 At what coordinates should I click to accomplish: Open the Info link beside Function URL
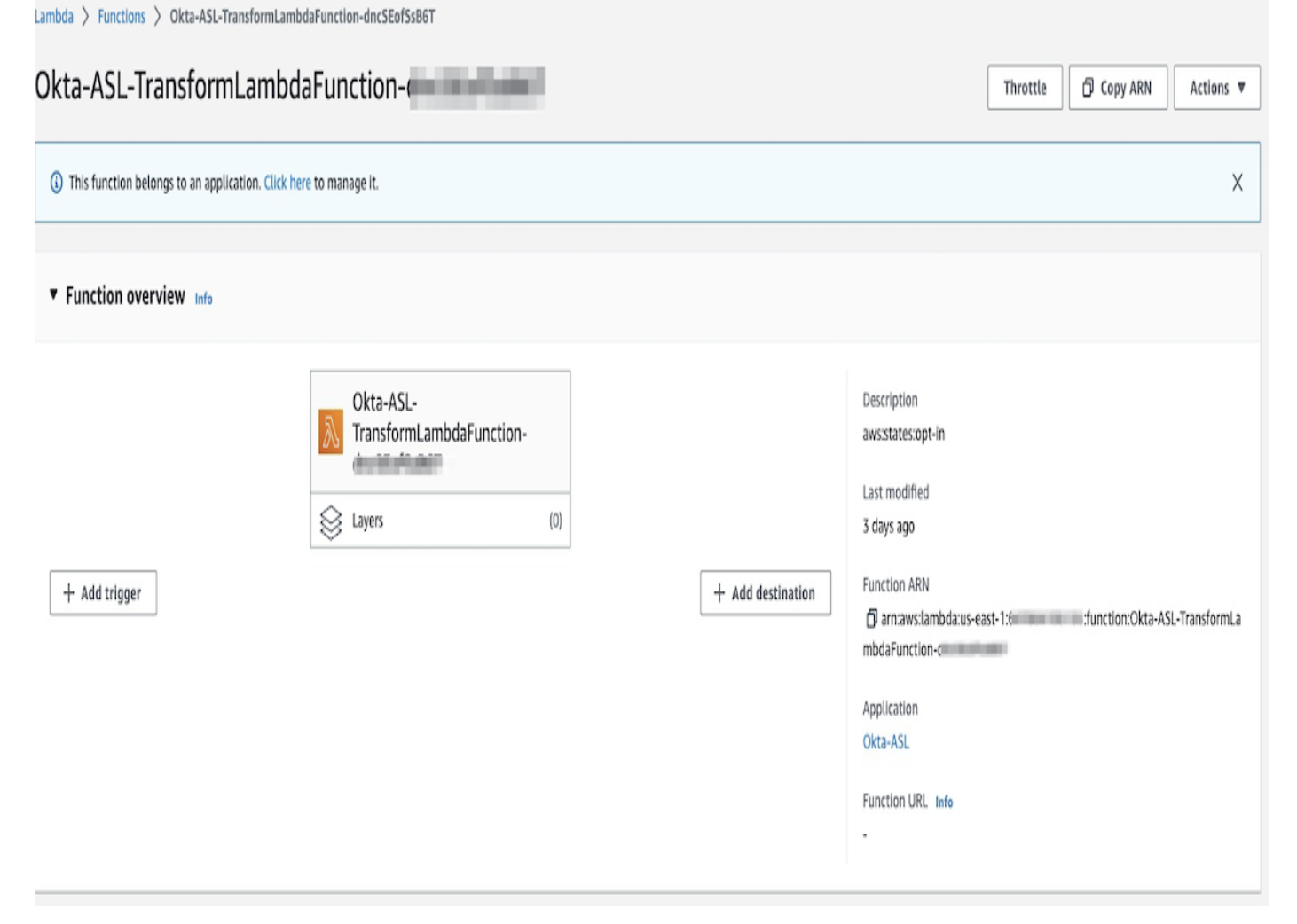coord(944,803)
